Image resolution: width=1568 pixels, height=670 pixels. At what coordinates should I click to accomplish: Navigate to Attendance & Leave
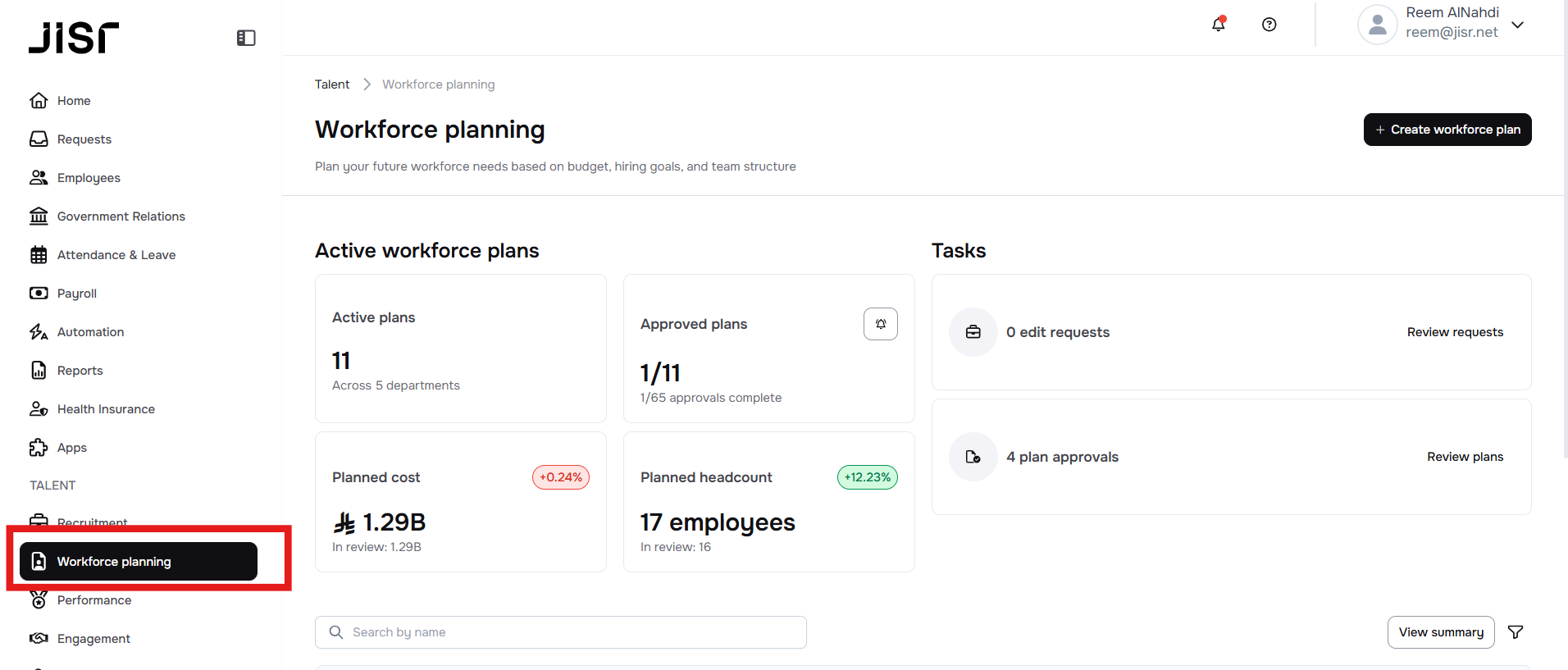coord(116,255)
